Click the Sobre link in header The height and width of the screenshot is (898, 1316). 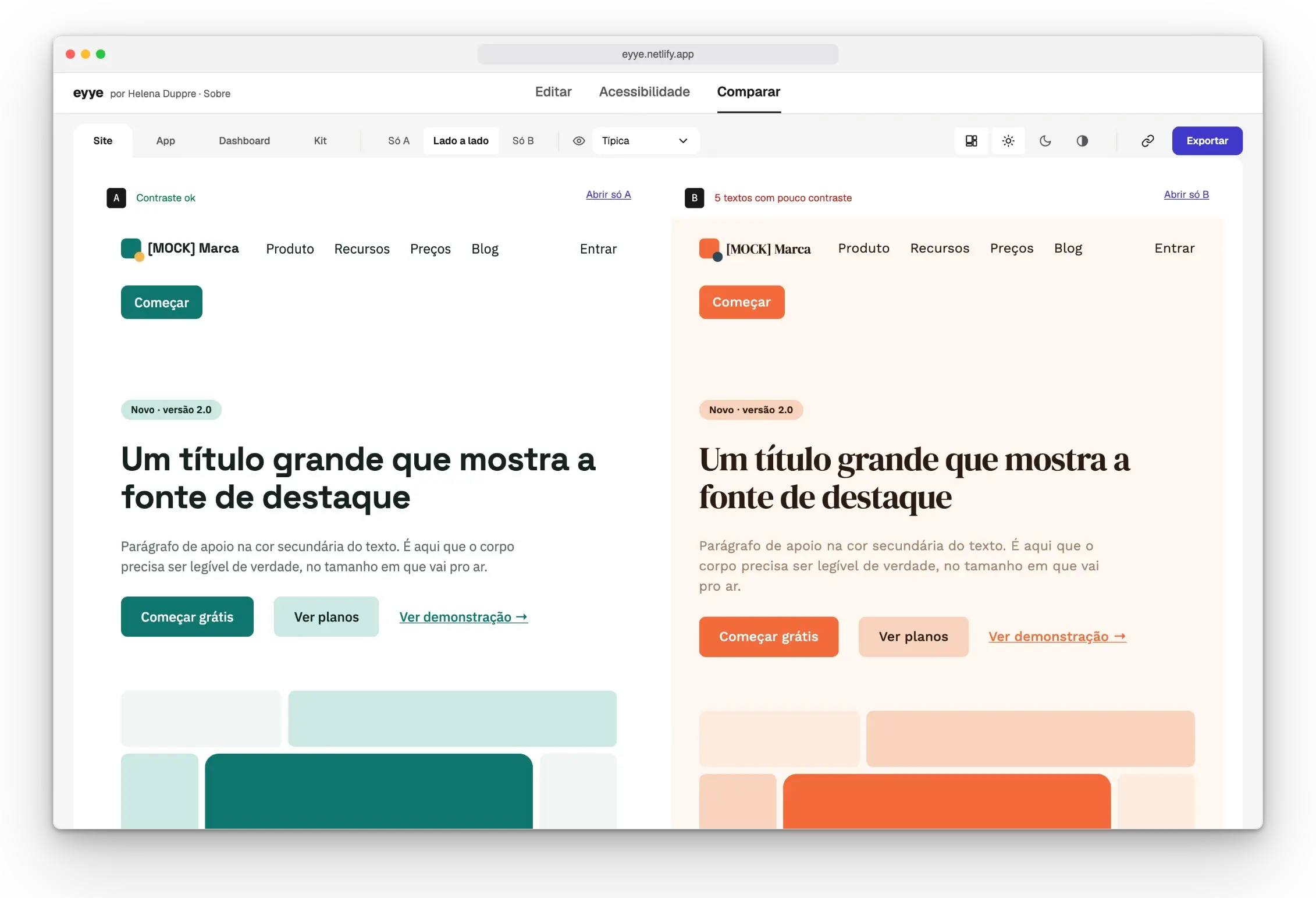pyautogui.click(x=217, y=94)
